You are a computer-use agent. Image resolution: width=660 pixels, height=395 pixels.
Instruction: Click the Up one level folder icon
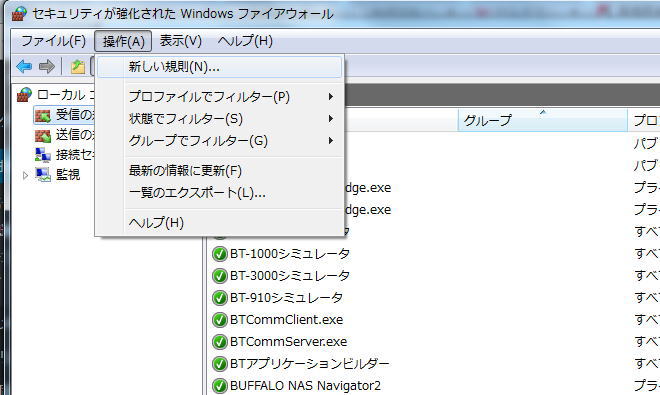point(78,67)
